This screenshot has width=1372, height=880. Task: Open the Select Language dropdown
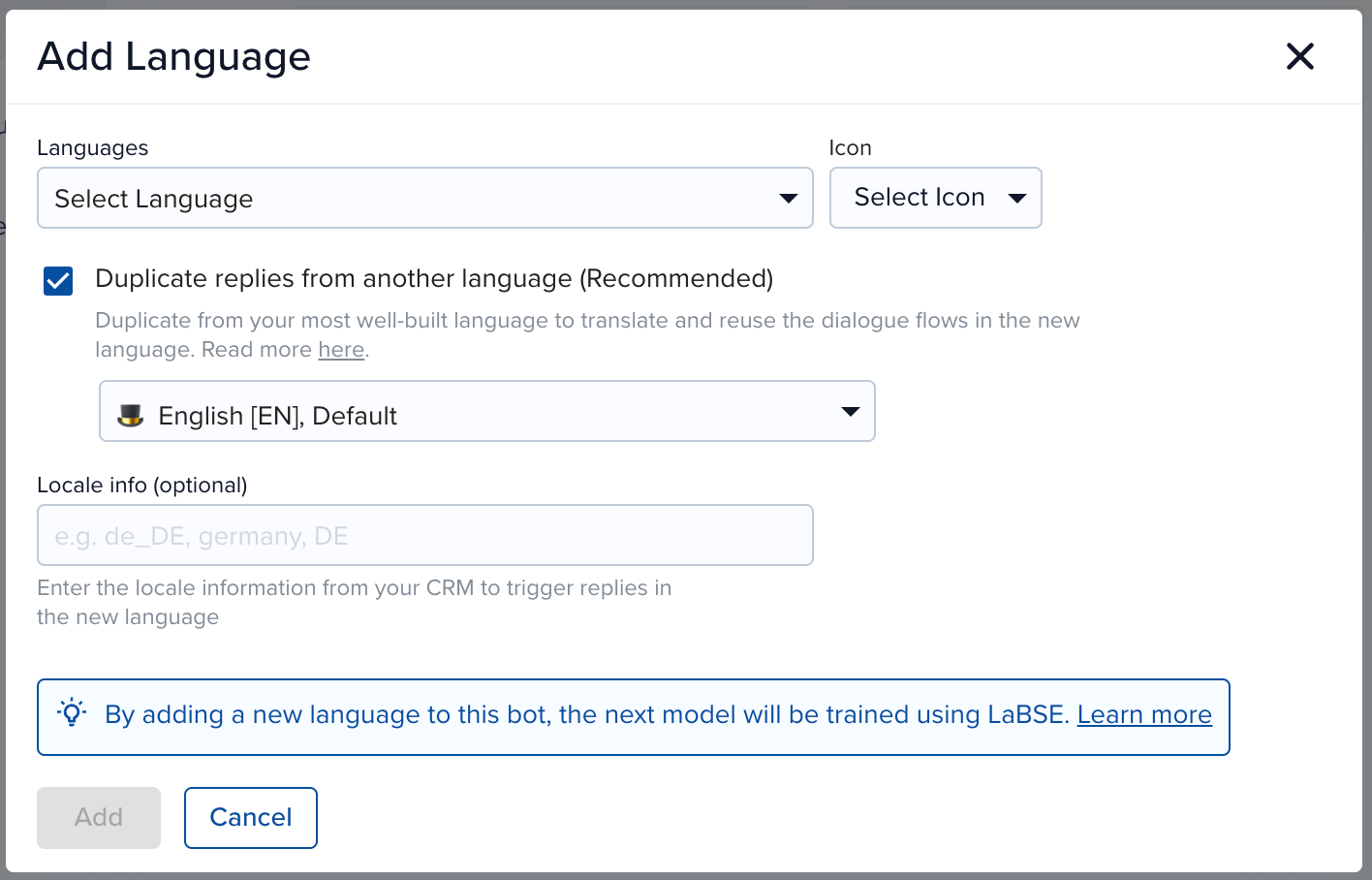425,198
